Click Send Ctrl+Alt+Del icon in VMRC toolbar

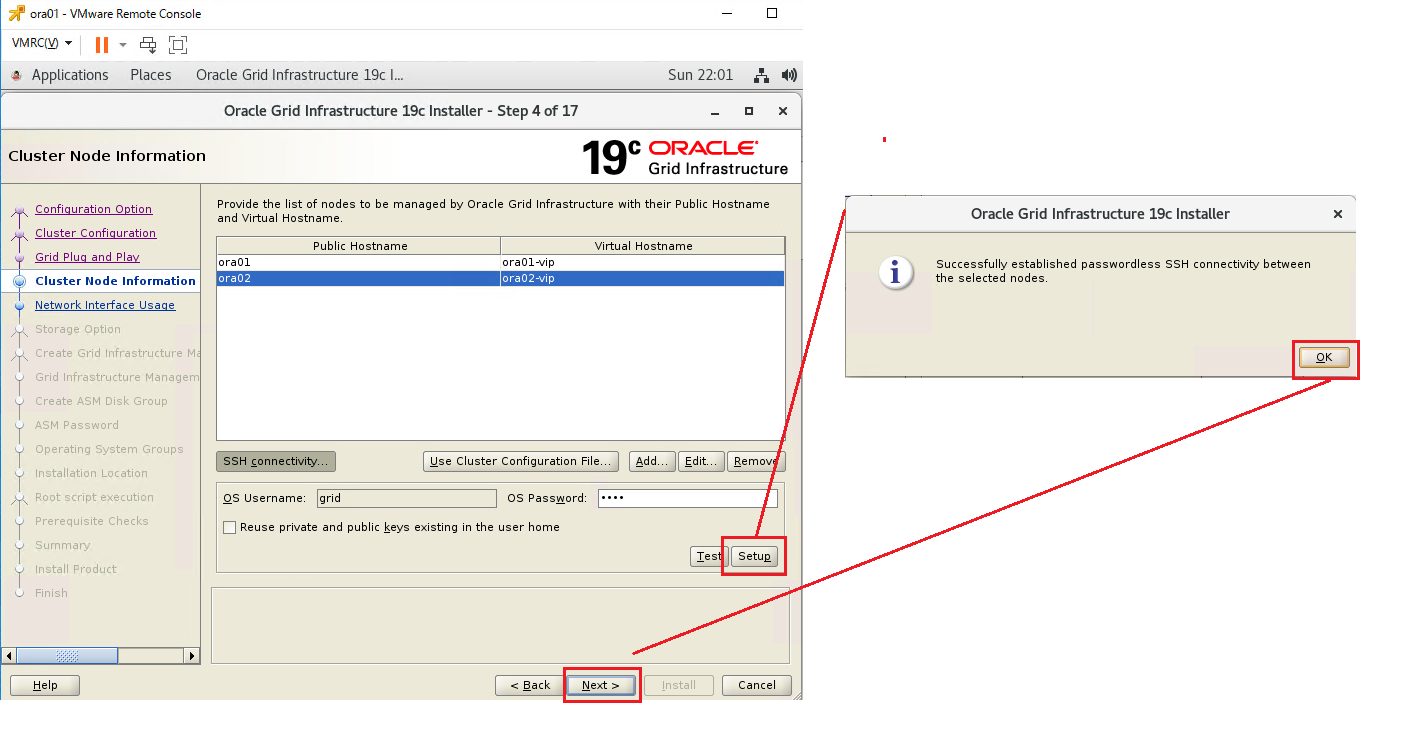click(148, 45)
